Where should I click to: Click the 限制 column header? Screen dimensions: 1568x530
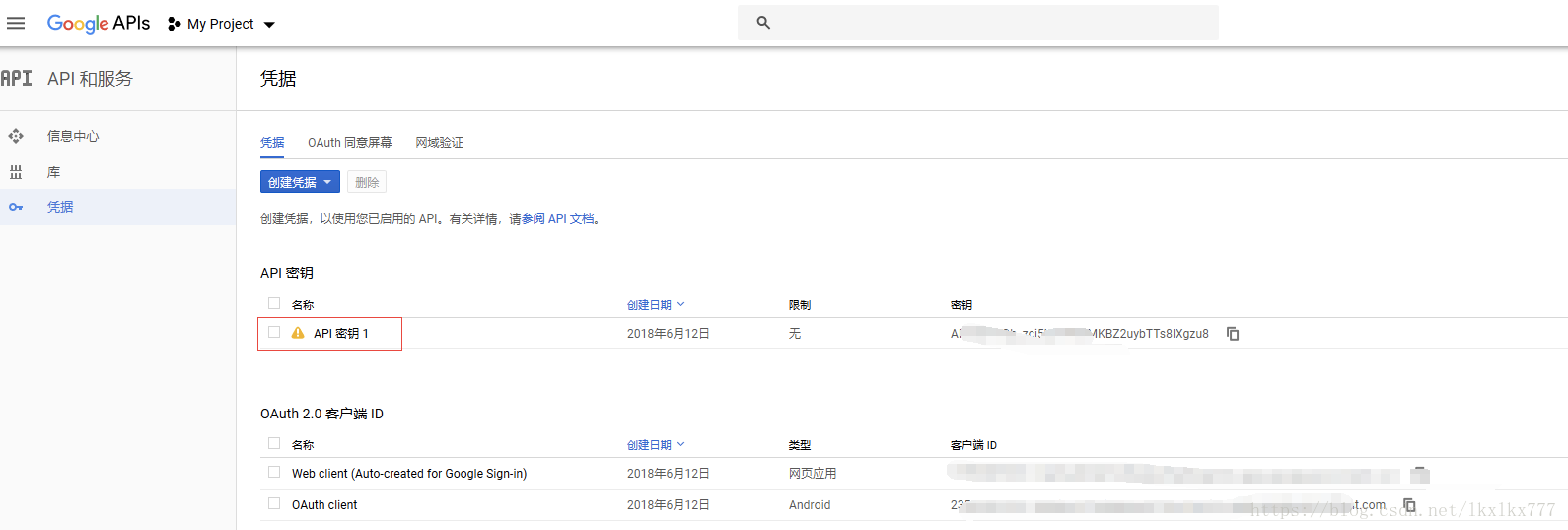800,305
